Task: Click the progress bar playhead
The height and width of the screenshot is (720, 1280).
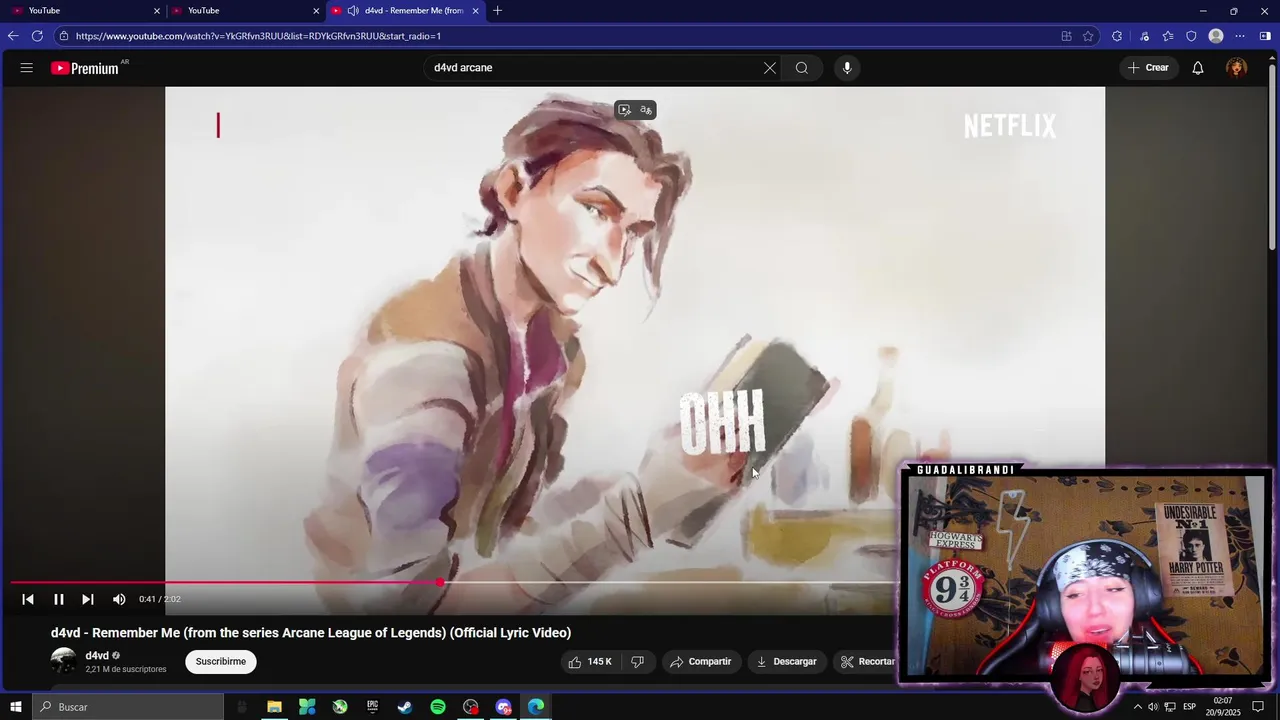Action: 440,582
